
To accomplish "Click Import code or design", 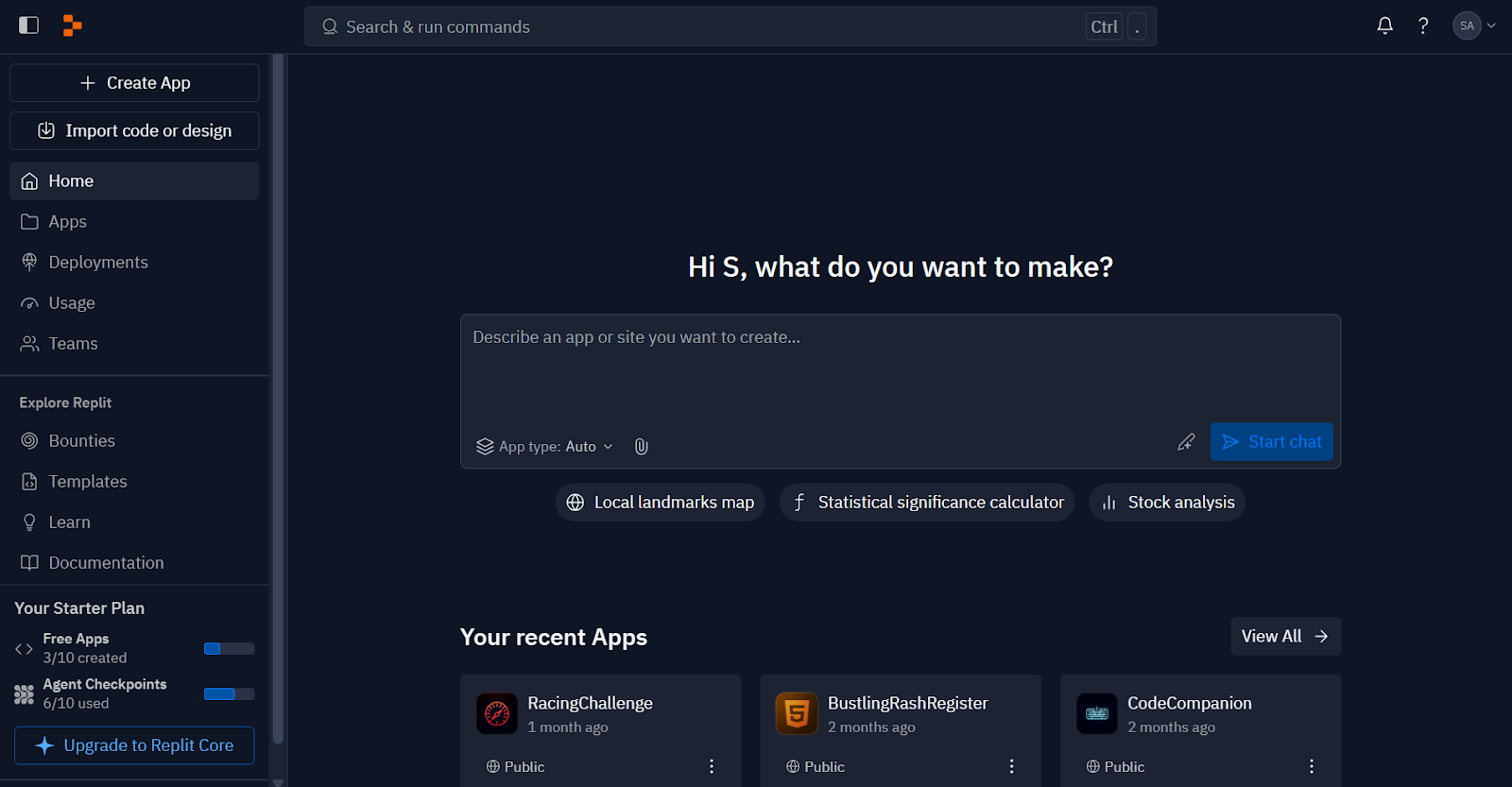I will click(134, 130).
